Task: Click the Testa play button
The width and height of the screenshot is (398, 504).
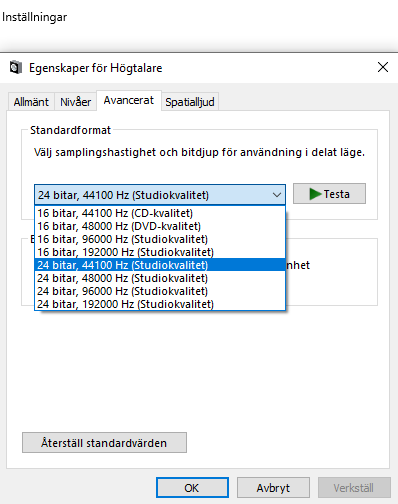Action: pyautogui.click(x=329, y=194)
